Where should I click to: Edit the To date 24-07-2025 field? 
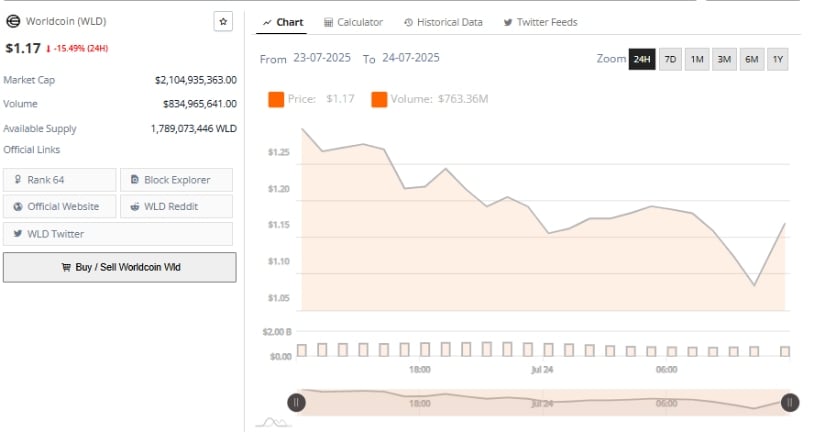click(410, 58)
